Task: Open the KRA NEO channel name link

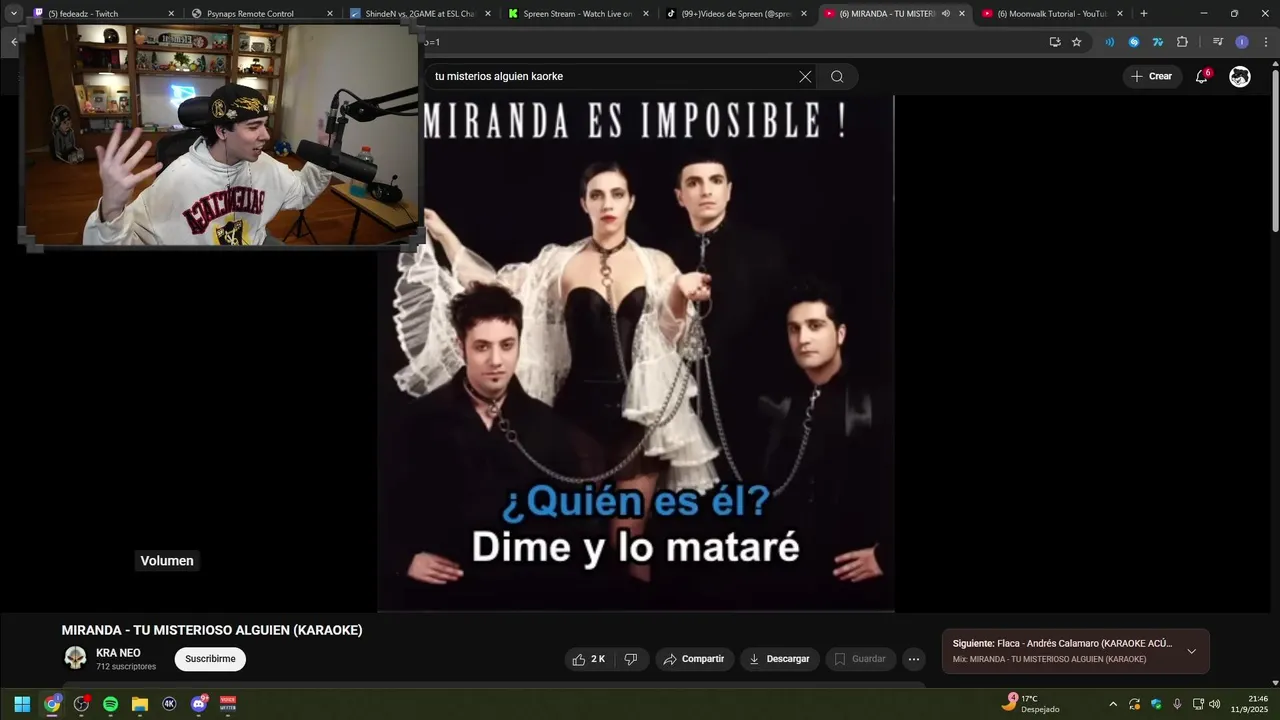Action: (118, 653)
